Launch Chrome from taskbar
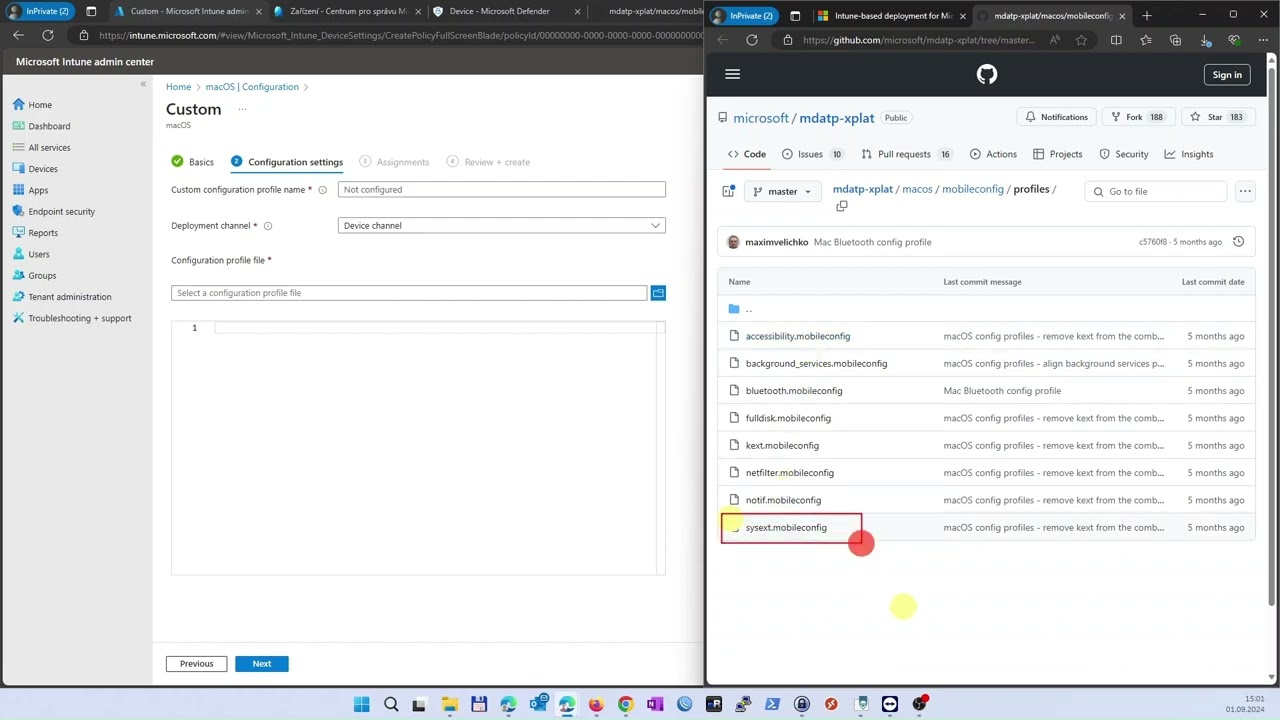 click(x=625, y=704)
